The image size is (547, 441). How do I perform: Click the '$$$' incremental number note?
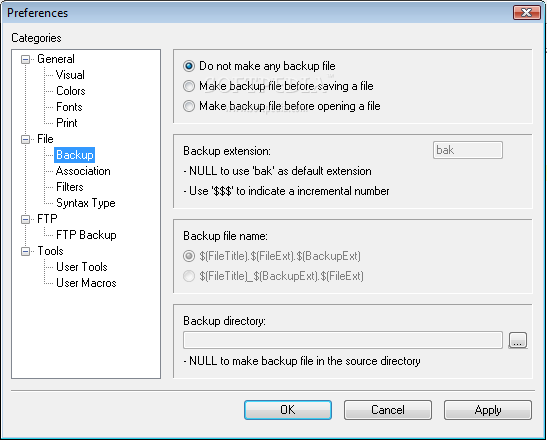pos(286,191)
